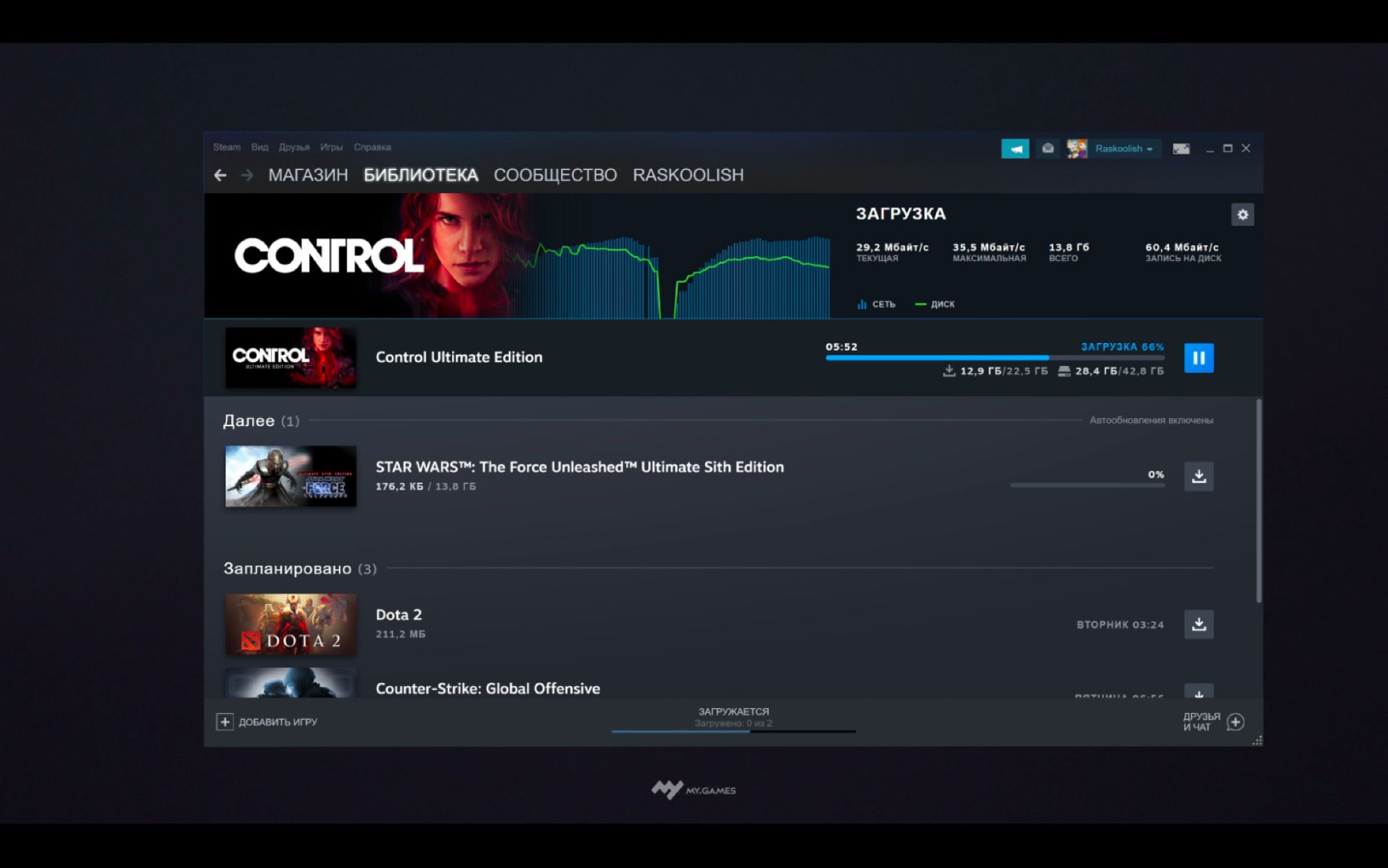Click ДОБАВИТЬ ИГРУ button

[x=270, y=721]
